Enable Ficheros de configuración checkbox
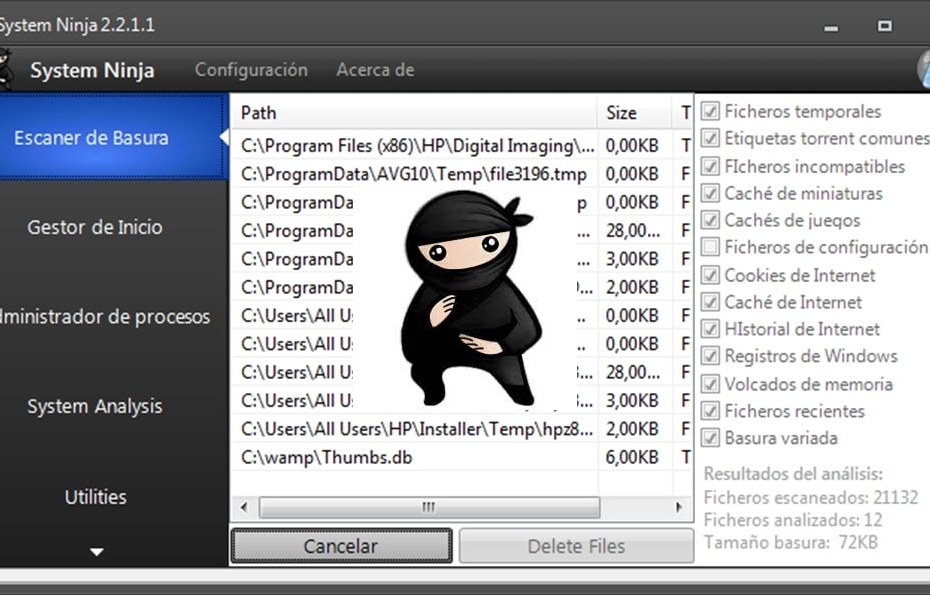Screen dimensions: 930x595 [x=710, y=247]
